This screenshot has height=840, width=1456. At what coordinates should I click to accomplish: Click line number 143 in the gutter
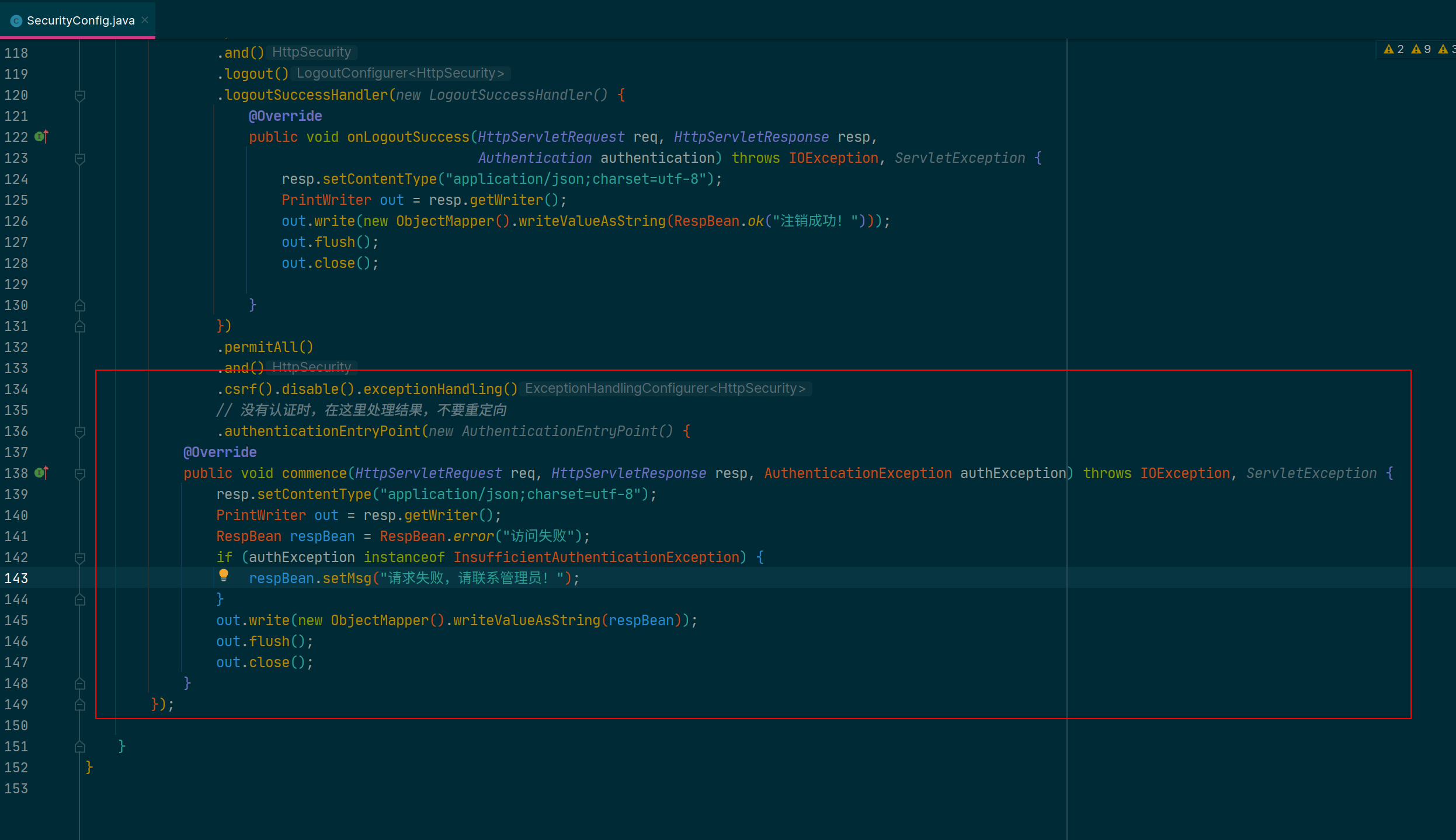(x=16, y=578)
